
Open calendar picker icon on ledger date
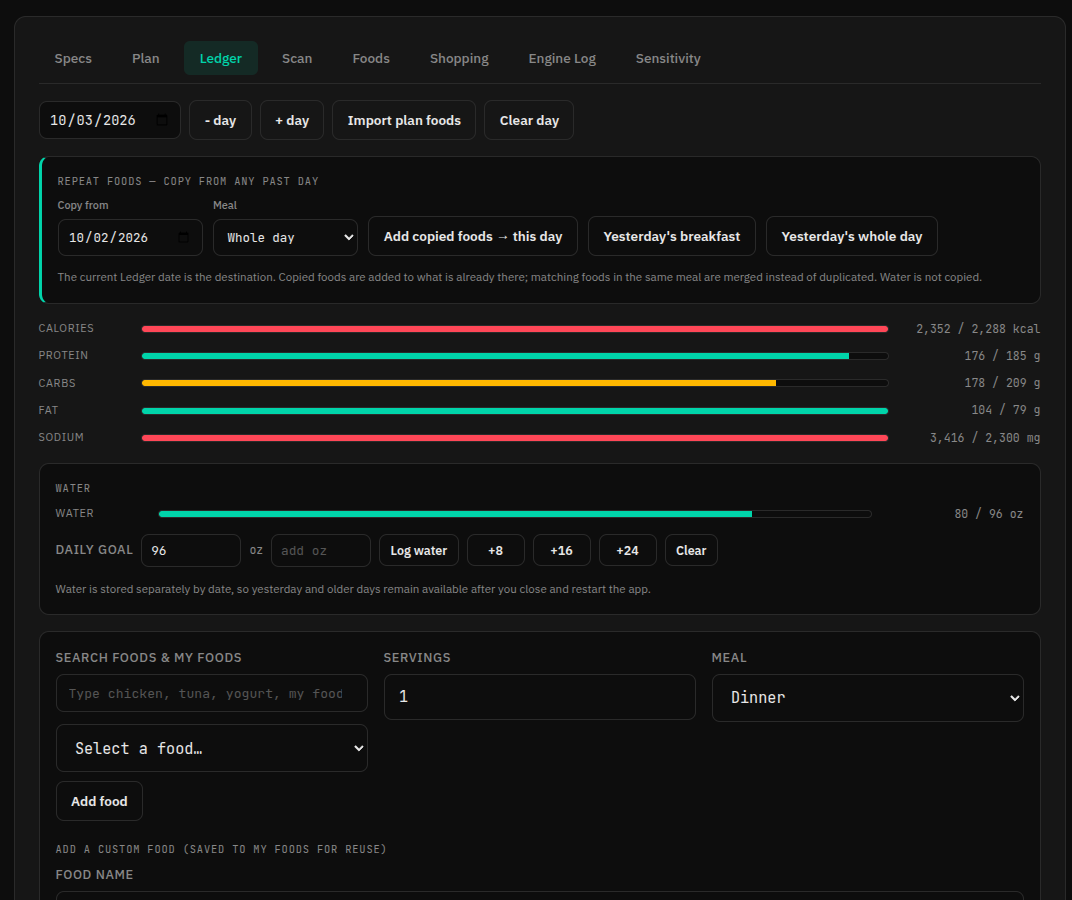click(x=162, y=120)
